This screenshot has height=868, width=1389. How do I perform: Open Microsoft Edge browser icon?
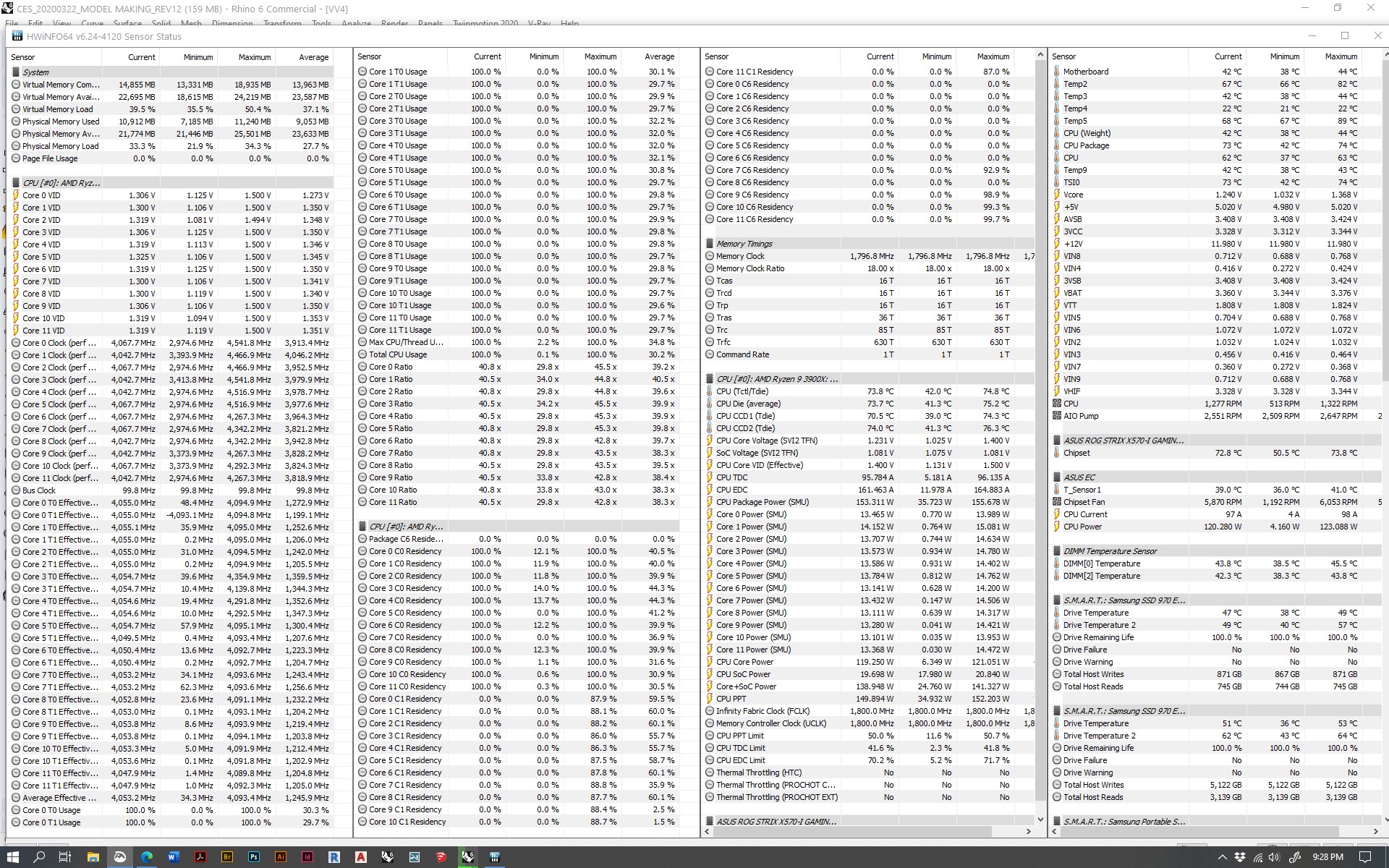pos(147,857)
